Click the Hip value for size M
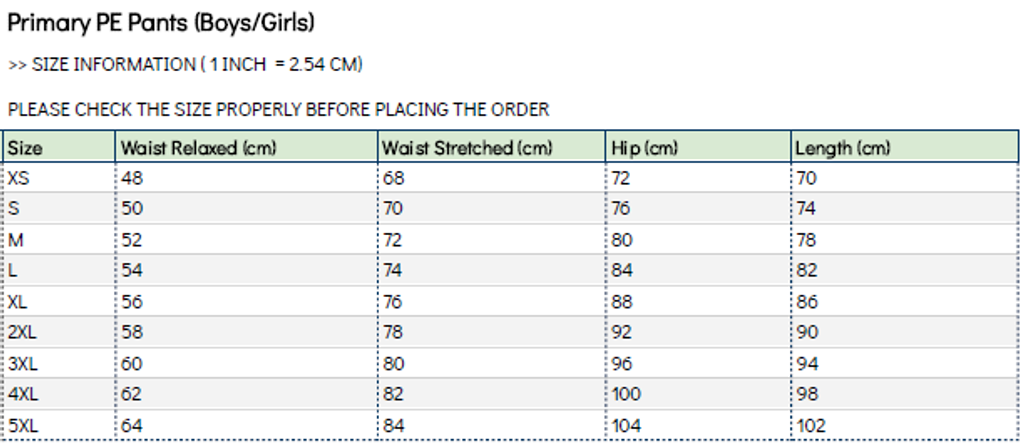Viewport: 1024px width, 447px height. pyautogui.click(x=623, y=240)
